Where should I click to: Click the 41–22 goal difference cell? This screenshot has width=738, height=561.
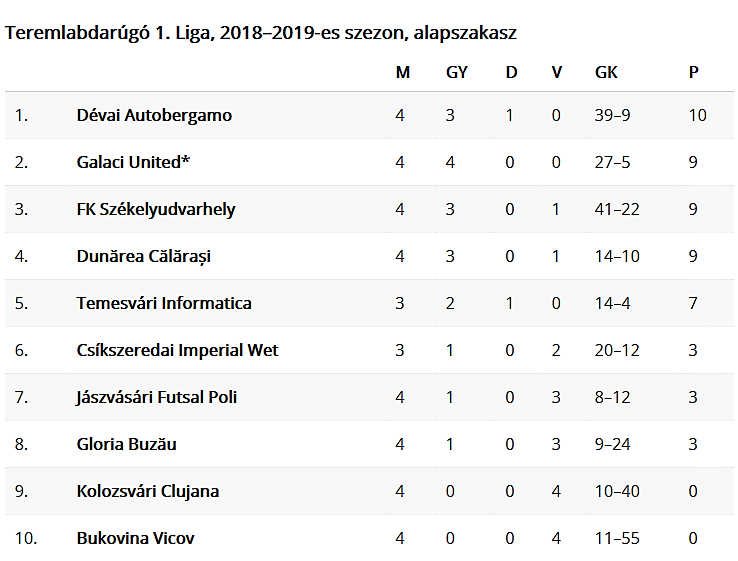pyautogui.click(x=617, y=209)
